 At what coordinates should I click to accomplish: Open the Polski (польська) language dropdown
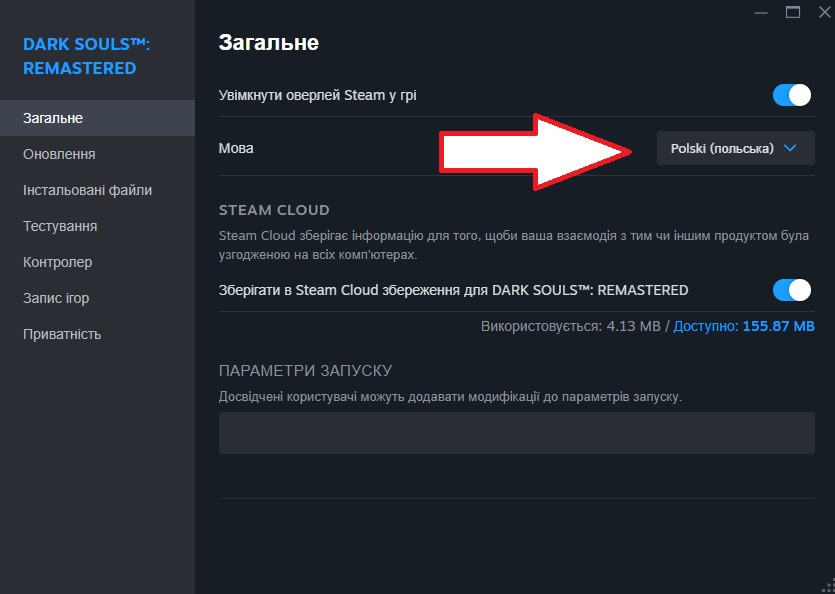click(735, 148)
